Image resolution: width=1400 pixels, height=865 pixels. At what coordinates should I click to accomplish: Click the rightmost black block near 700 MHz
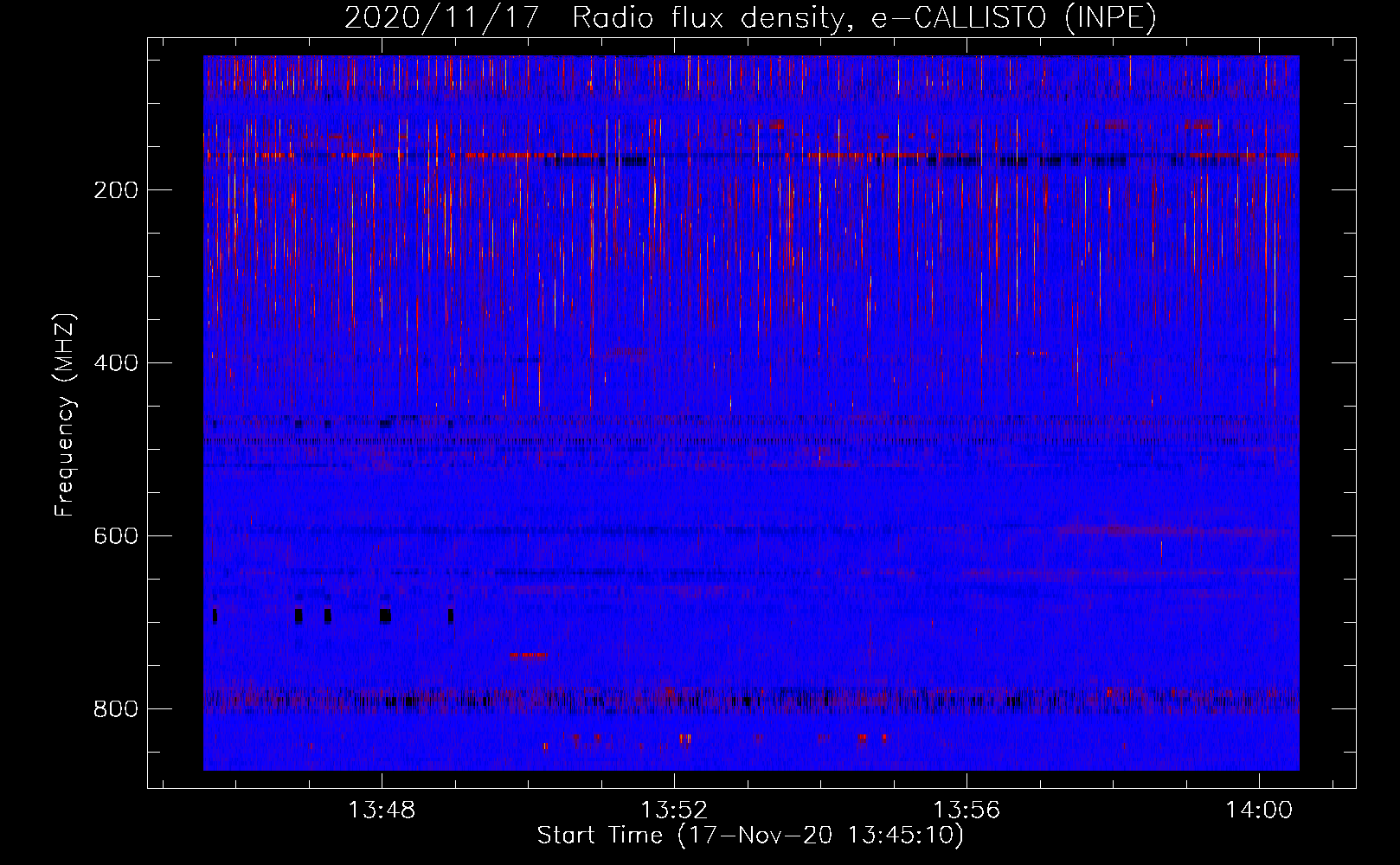450,616
